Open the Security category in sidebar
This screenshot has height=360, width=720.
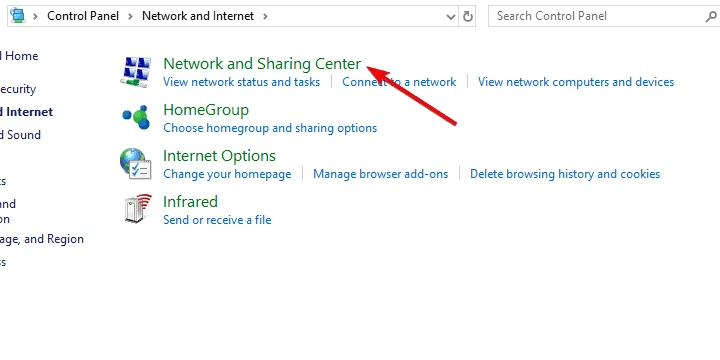pos(18,89)
